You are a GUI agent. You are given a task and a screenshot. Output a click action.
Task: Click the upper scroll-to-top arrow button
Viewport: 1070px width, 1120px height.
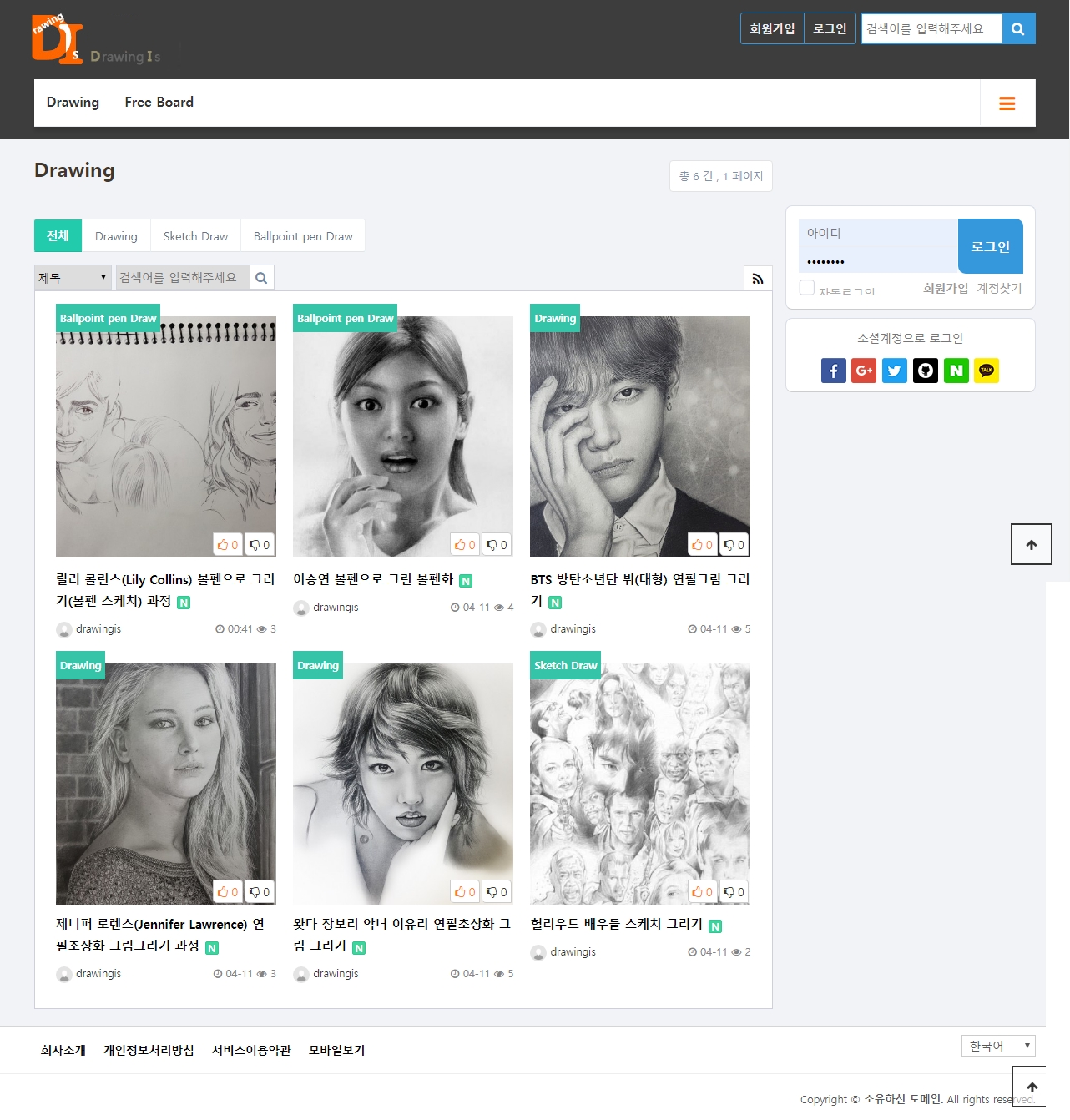(1032, 544)
